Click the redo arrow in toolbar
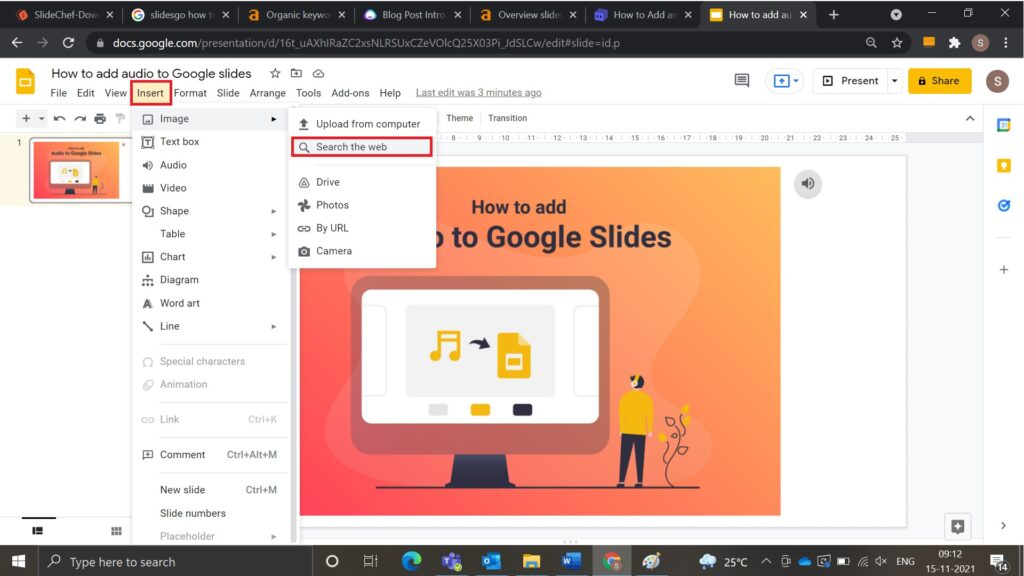Viewport: 1024px width, 576px height. tap(80, 118)
